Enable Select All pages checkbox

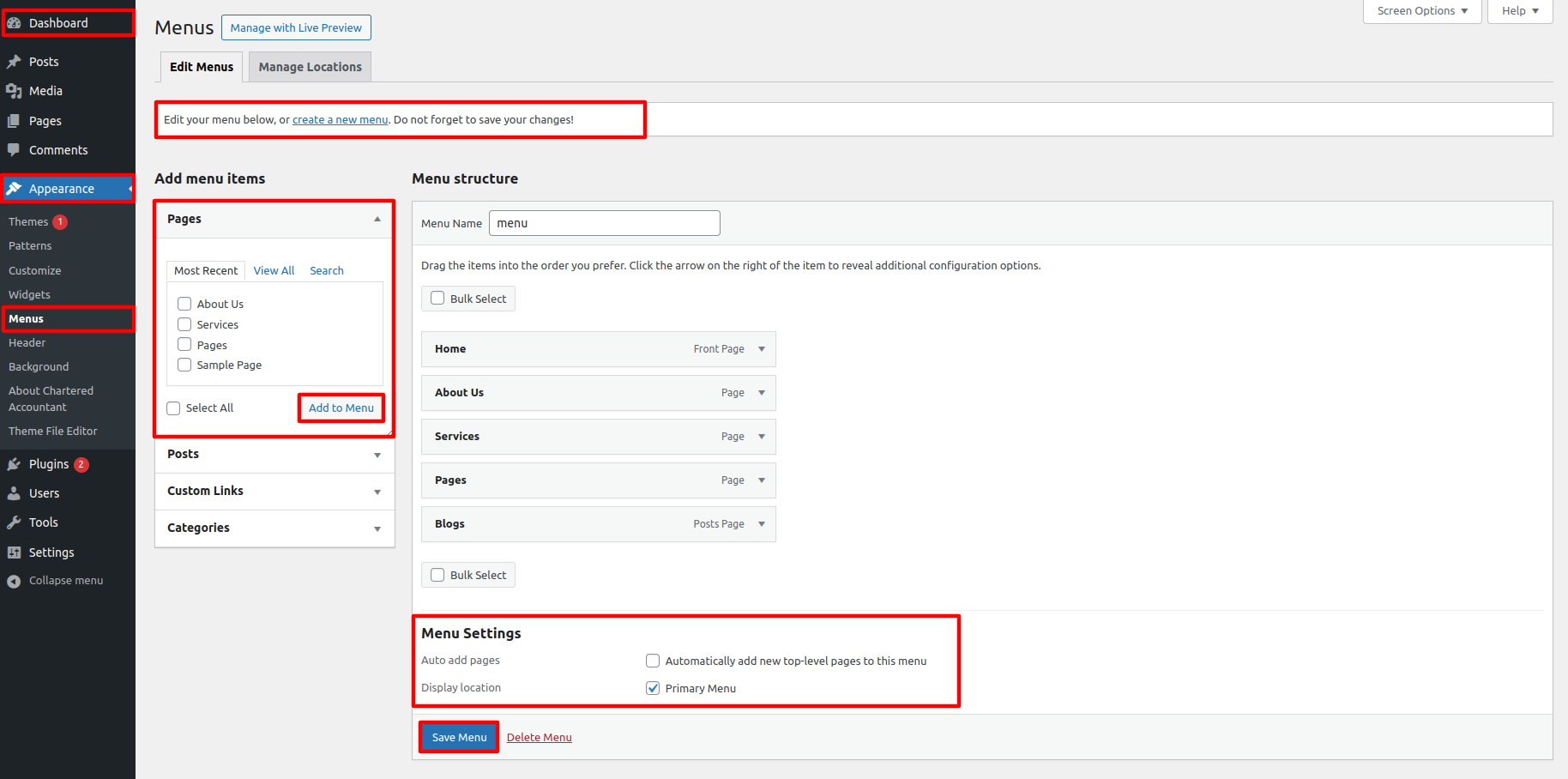(x=173, y=408)
